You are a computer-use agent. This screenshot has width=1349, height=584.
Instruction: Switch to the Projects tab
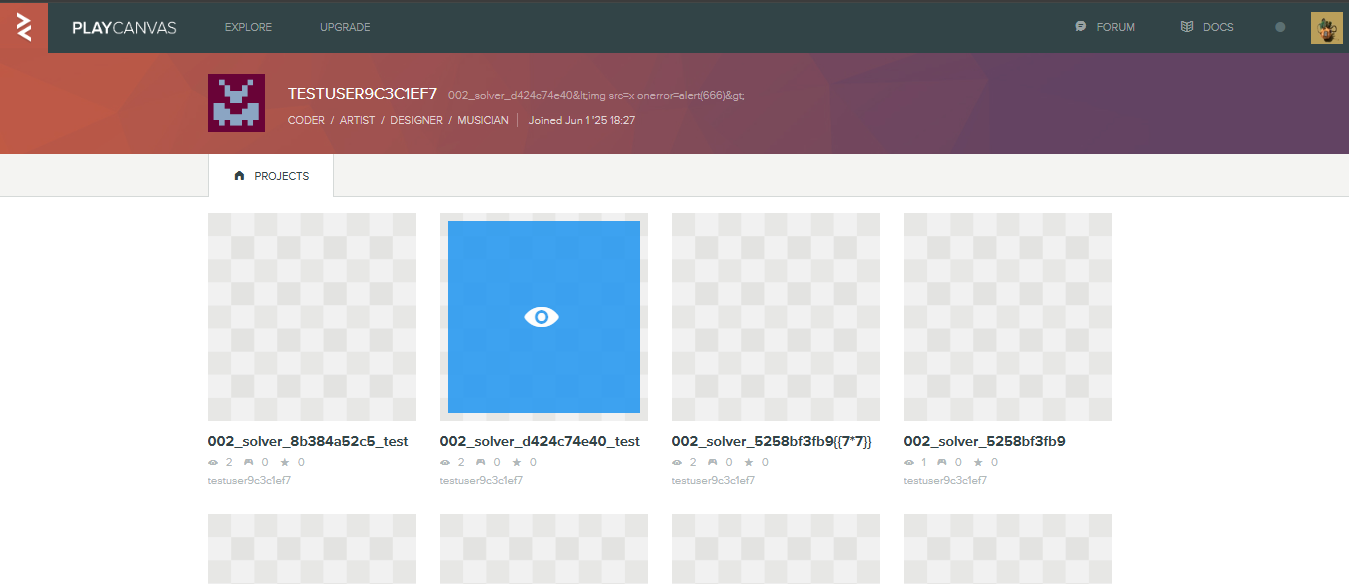click(271, 176)
